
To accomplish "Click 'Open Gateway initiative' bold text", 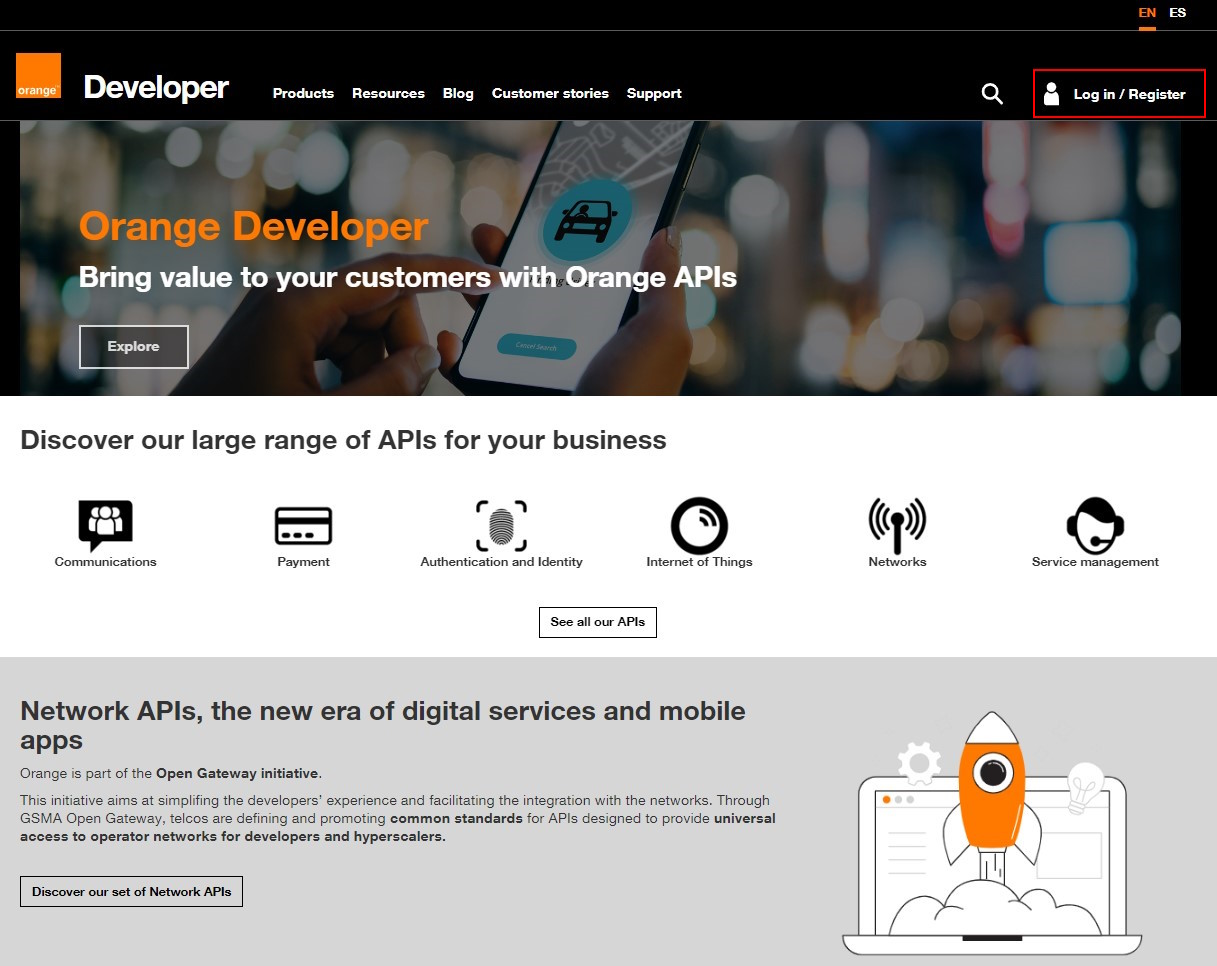I will (x=237, y=773).
